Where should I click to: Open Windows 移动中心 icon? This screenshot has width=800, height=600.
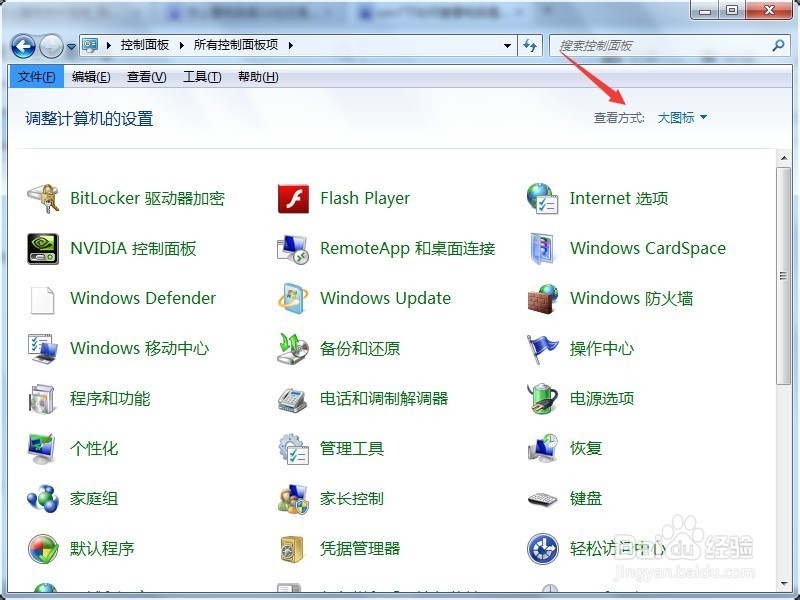pos(43,348)
